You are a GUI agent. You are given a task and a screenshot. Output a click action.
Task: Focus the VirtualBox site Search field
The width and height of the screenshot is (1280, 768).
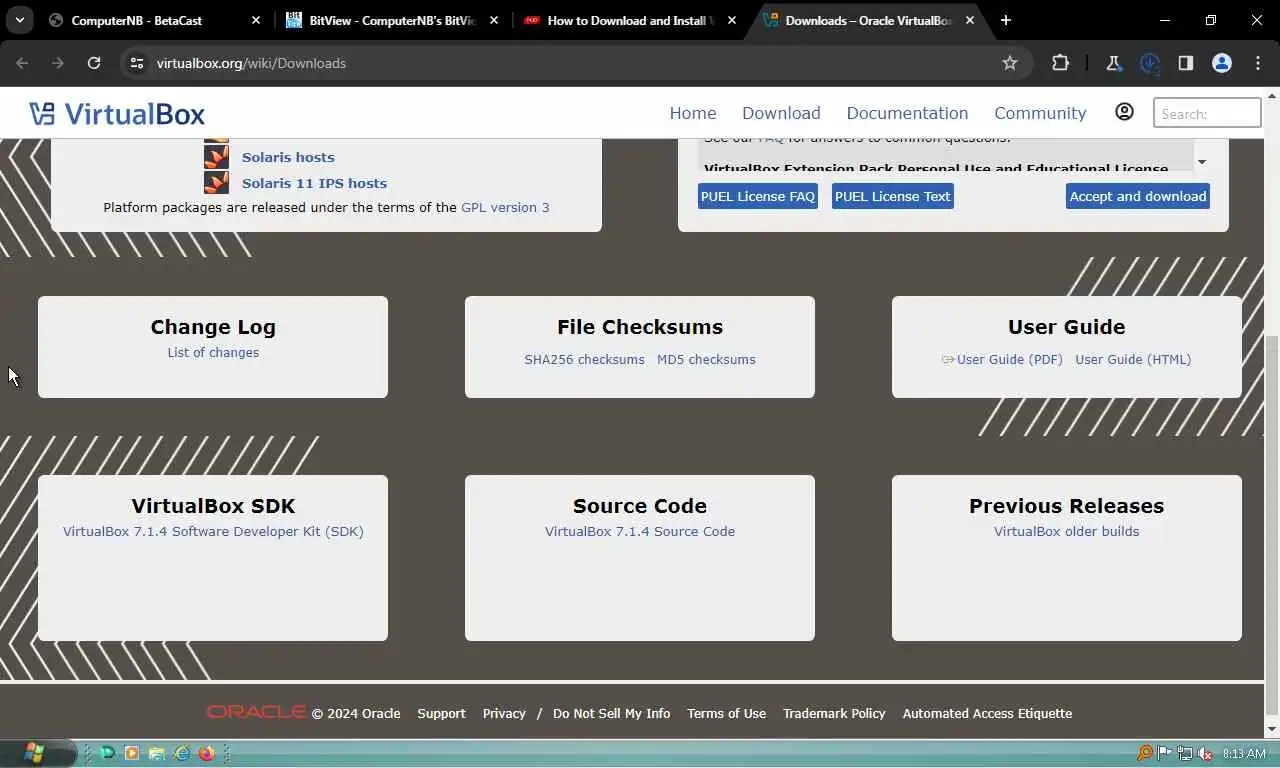tap(1207, 113)
